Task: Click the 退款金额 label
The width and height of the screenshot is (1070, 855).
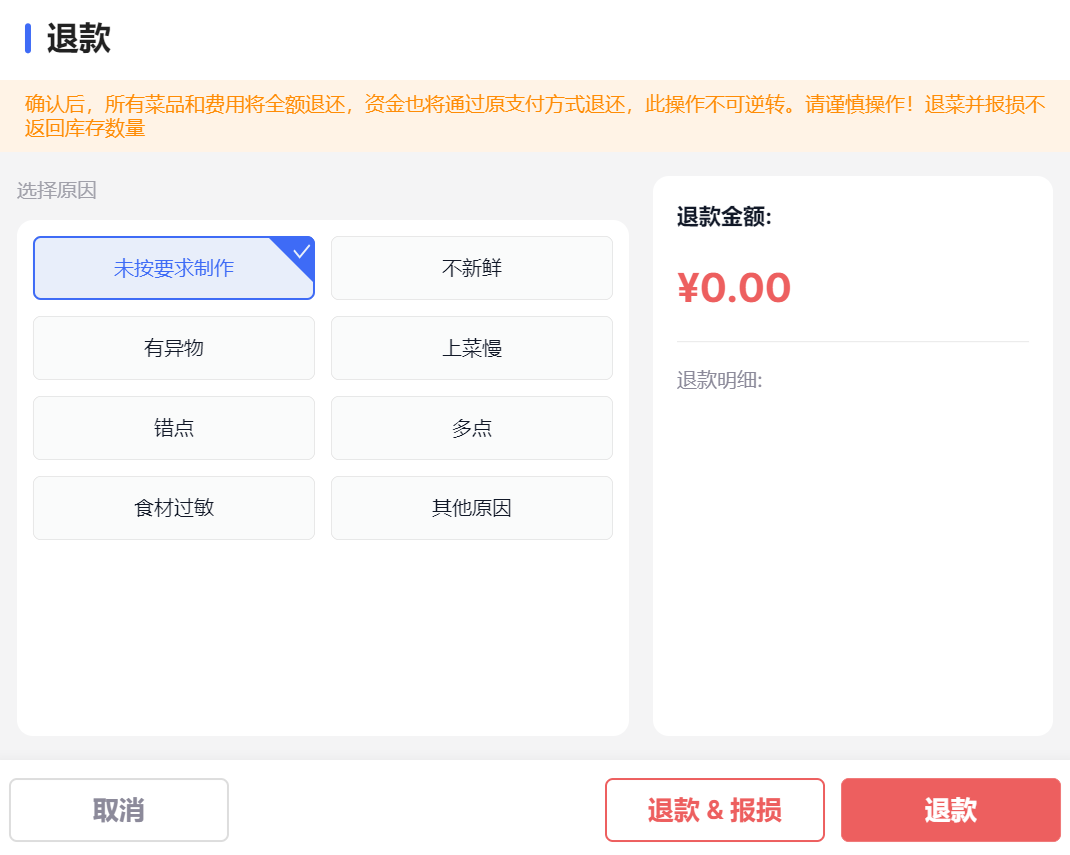Action: (724, 217)
